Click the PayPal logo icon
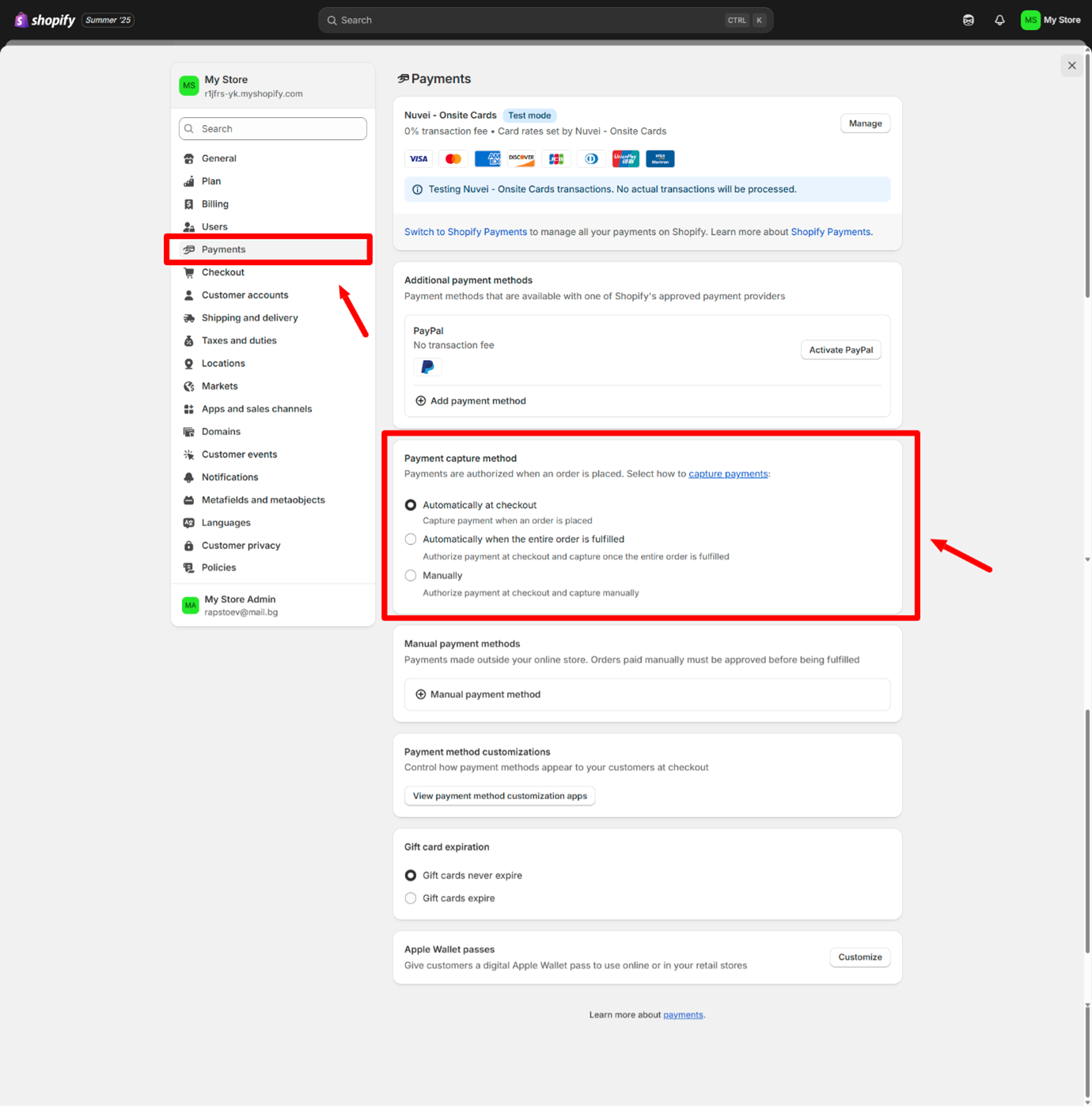The image size is (1092, 1107). pos(427,367)
